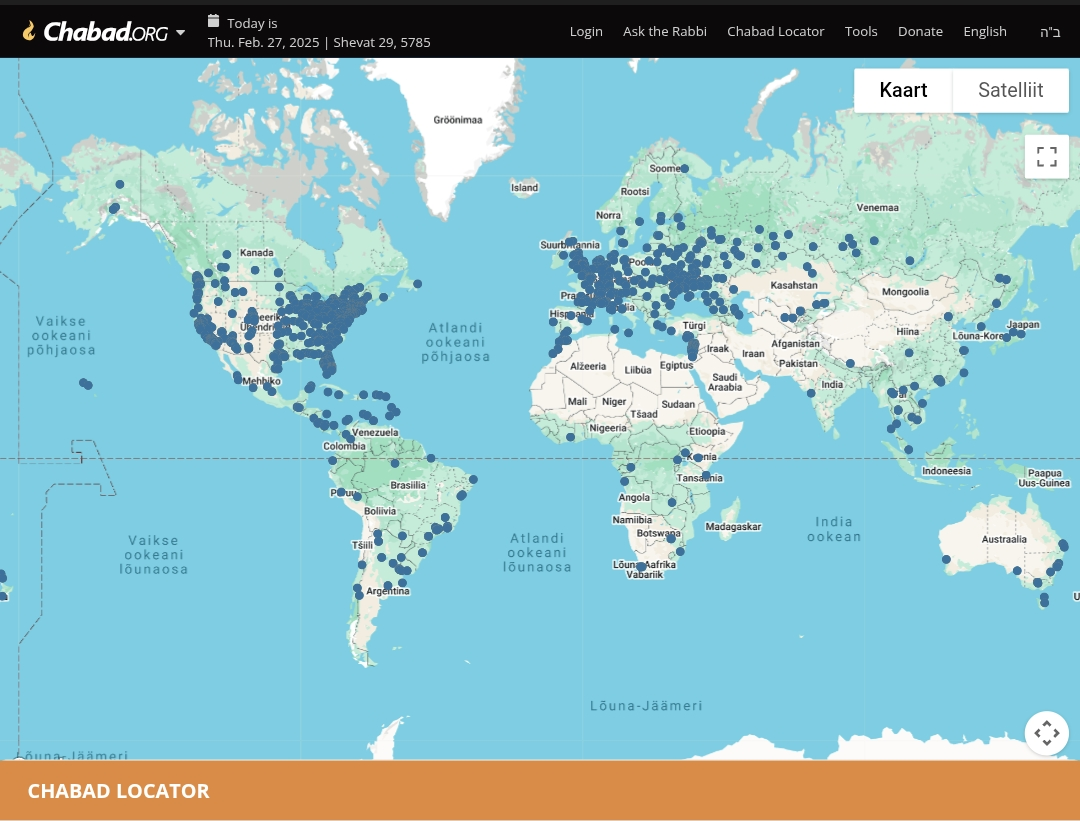Expand the dropdown arrow beside Chabad.org logo

pyautogui.click(x=180, y=32)
